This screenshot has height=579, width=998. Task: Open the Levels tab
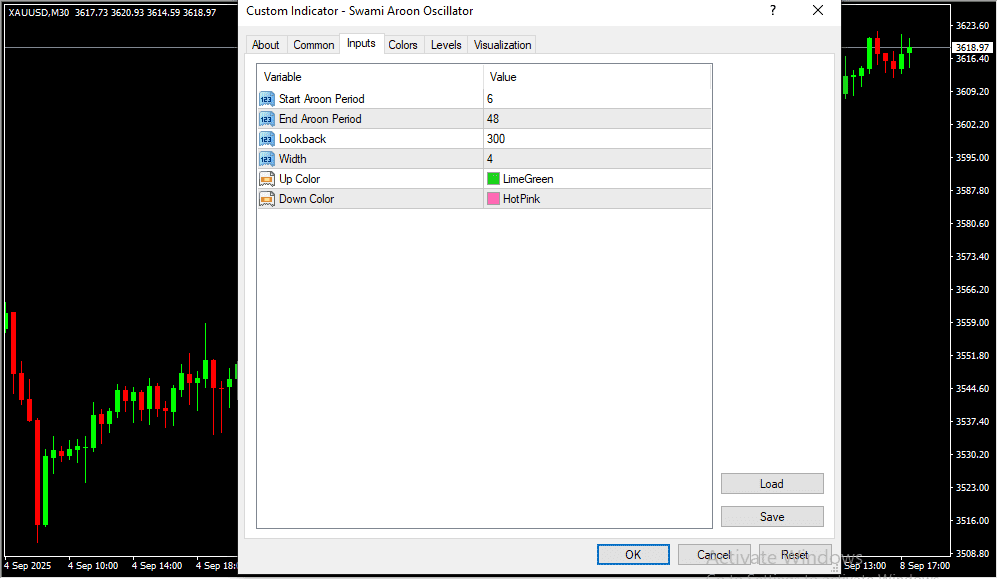446,45
